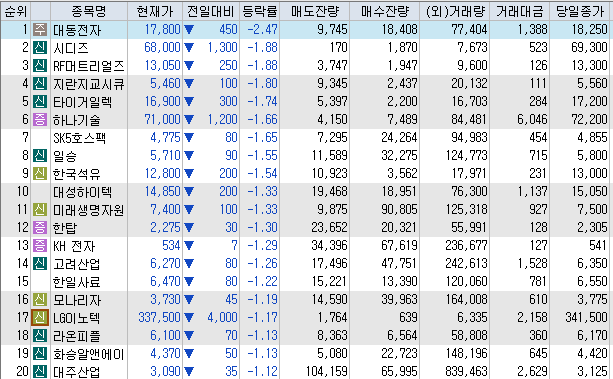Sort by the 전일대비 column header
Image resolution: width=613 pixels, height=379 pixels.
tap(211, 12)
